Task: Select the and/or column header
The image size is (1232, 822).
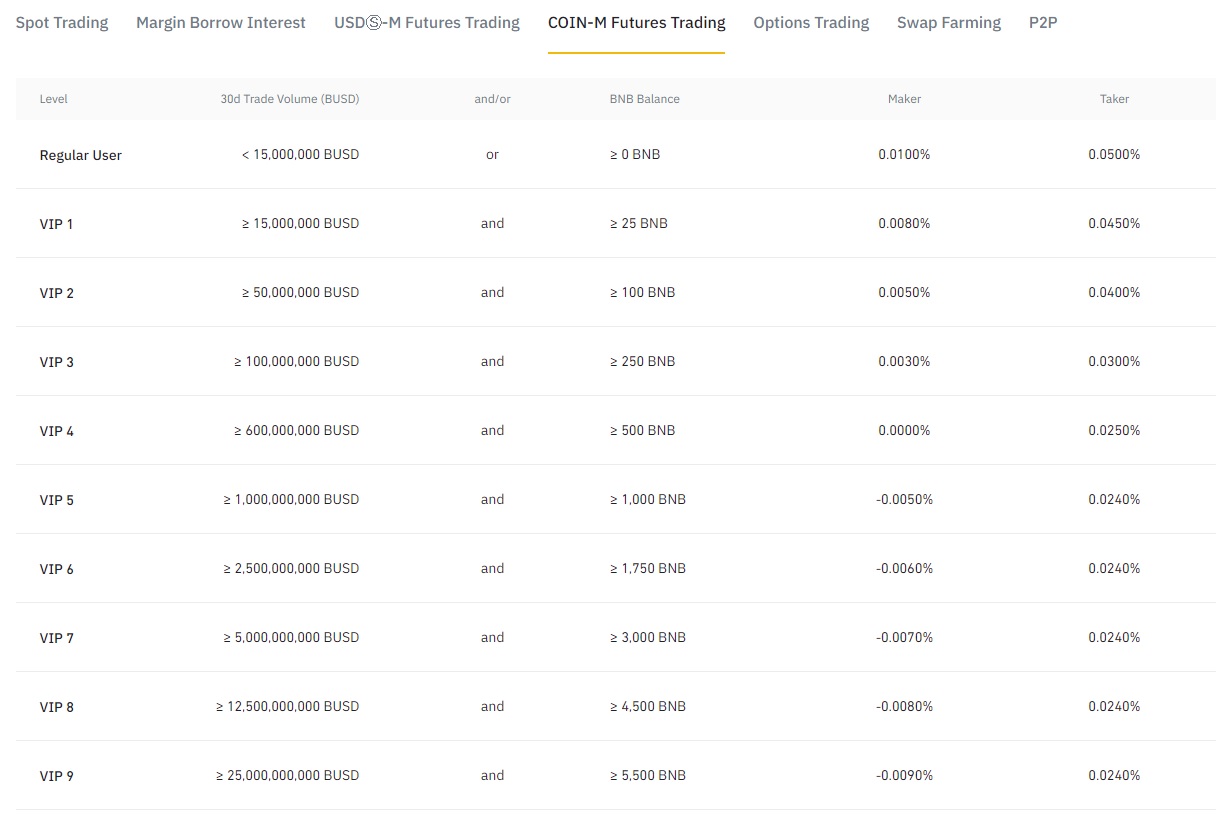Action: [492, 99]
